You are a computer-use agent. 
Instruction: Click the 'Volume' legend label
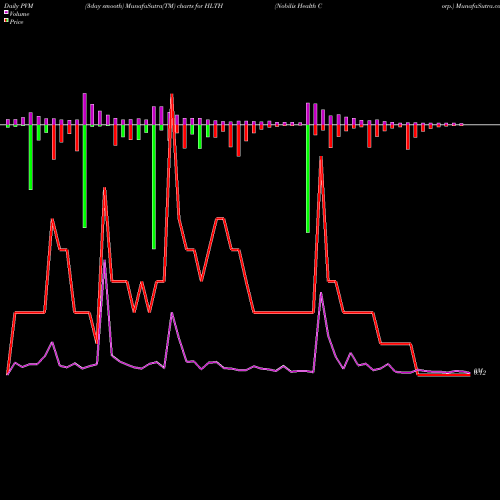[x=19, y=14]
